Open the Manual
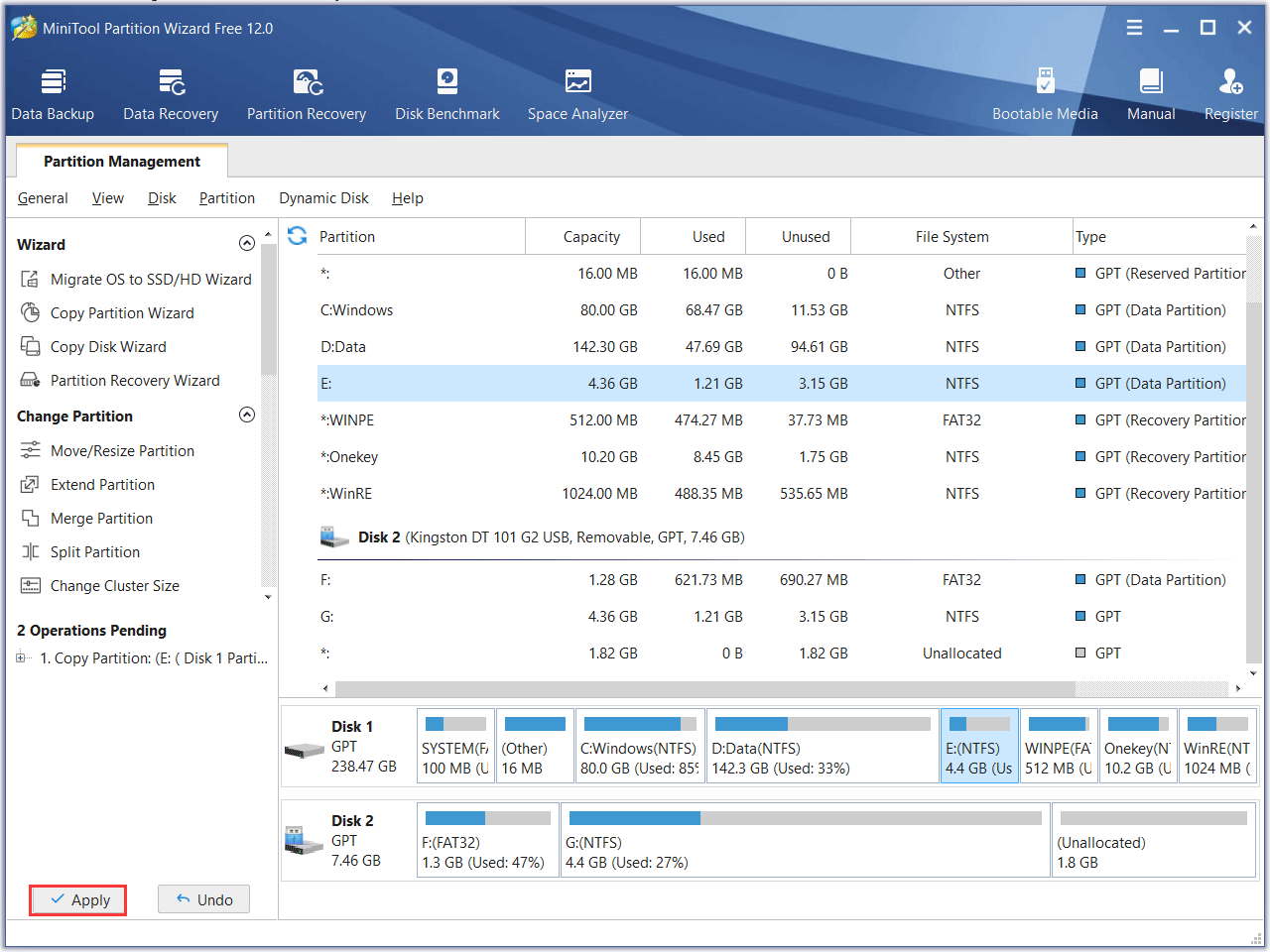Viewport: 1270px width, 952px height. 1151,95
